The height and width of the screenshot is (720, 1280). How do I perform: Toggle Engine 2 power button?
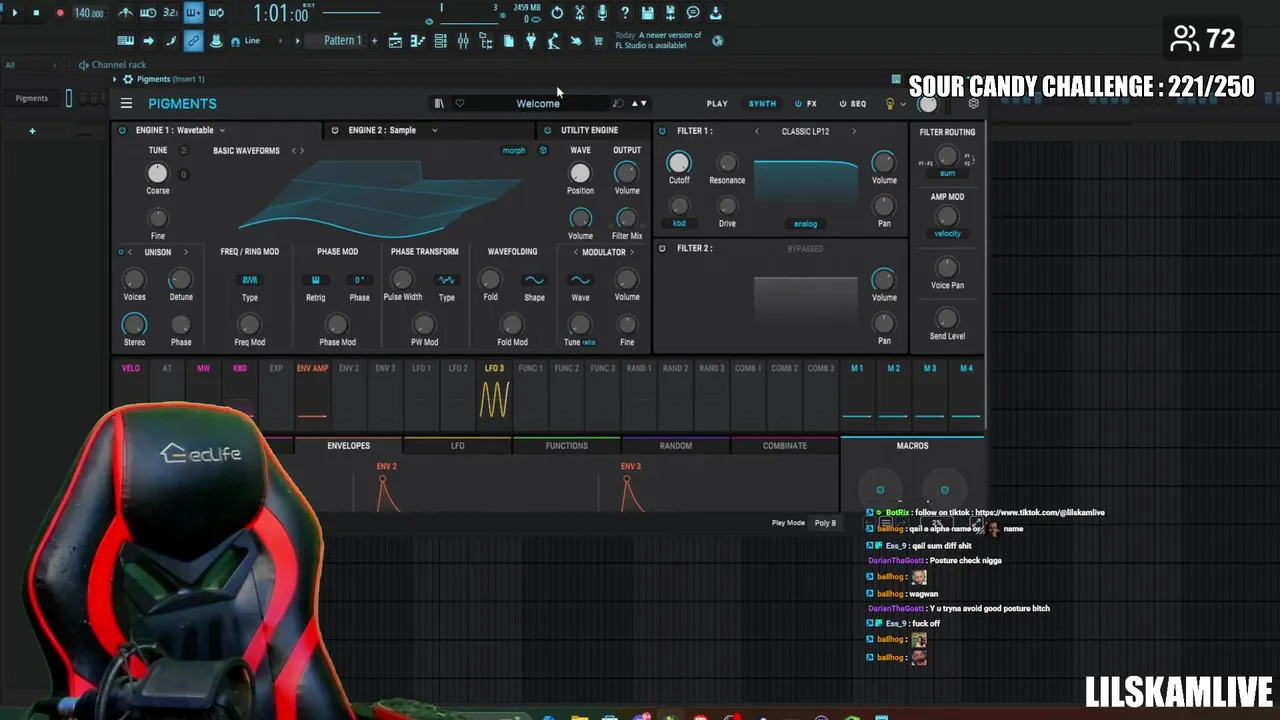point(335,130)
